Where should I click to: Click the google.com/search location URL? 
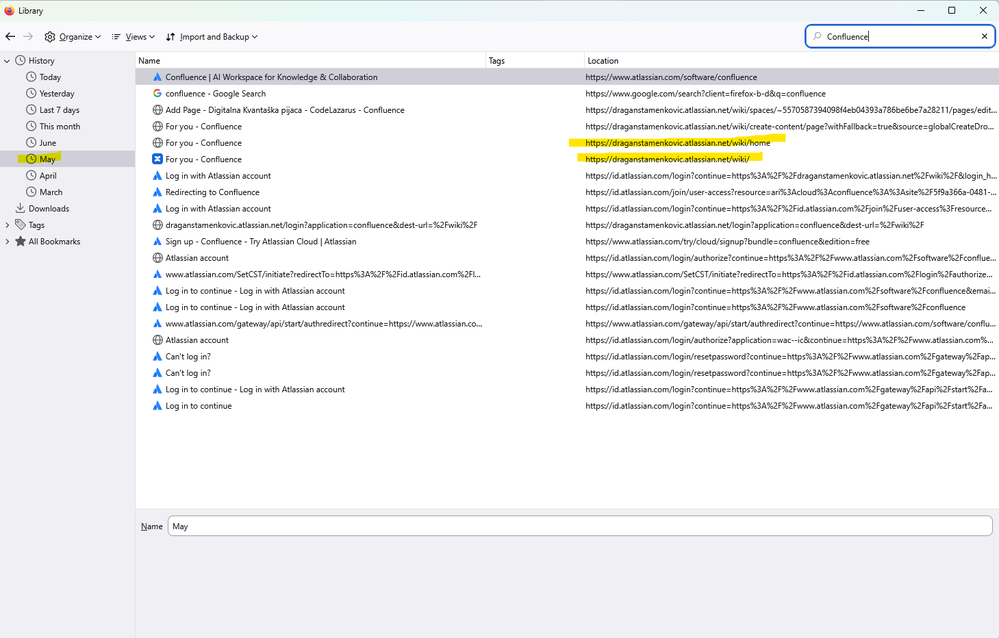pyautogui.click(x=705, y=94)
